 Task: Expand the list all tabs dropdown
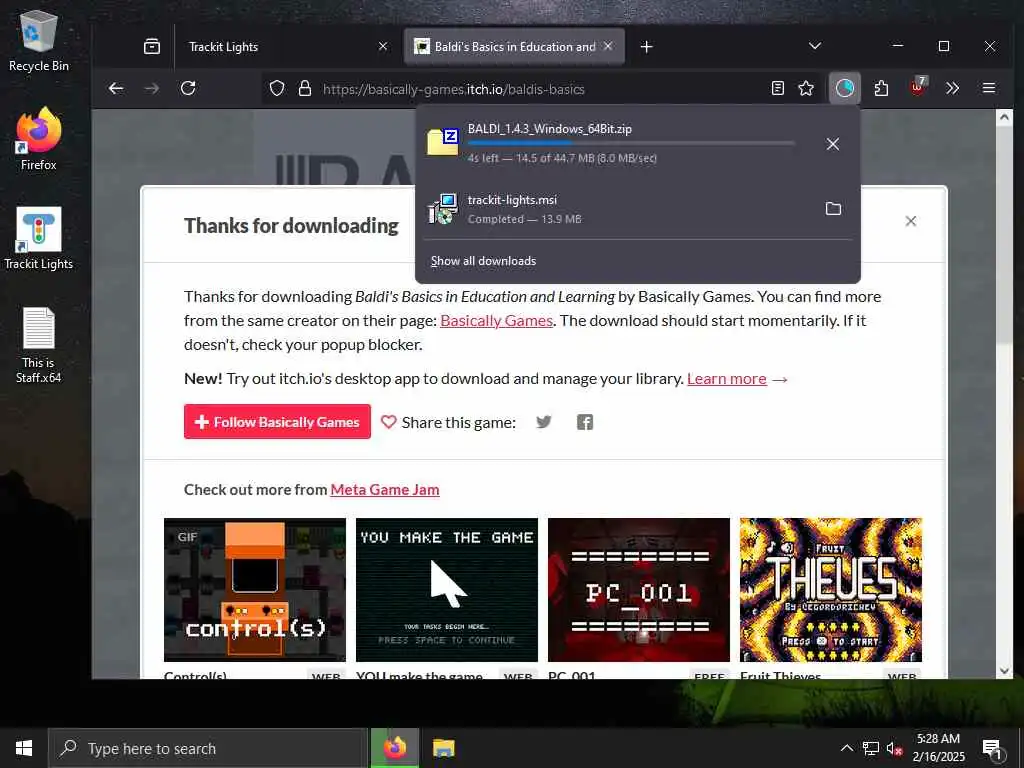814,46
